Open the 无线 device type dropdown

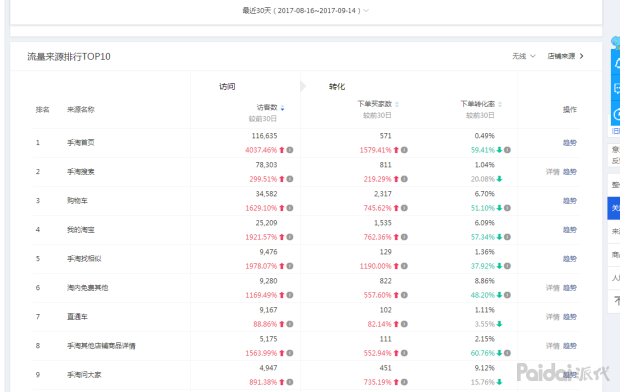tap(524, 56)
